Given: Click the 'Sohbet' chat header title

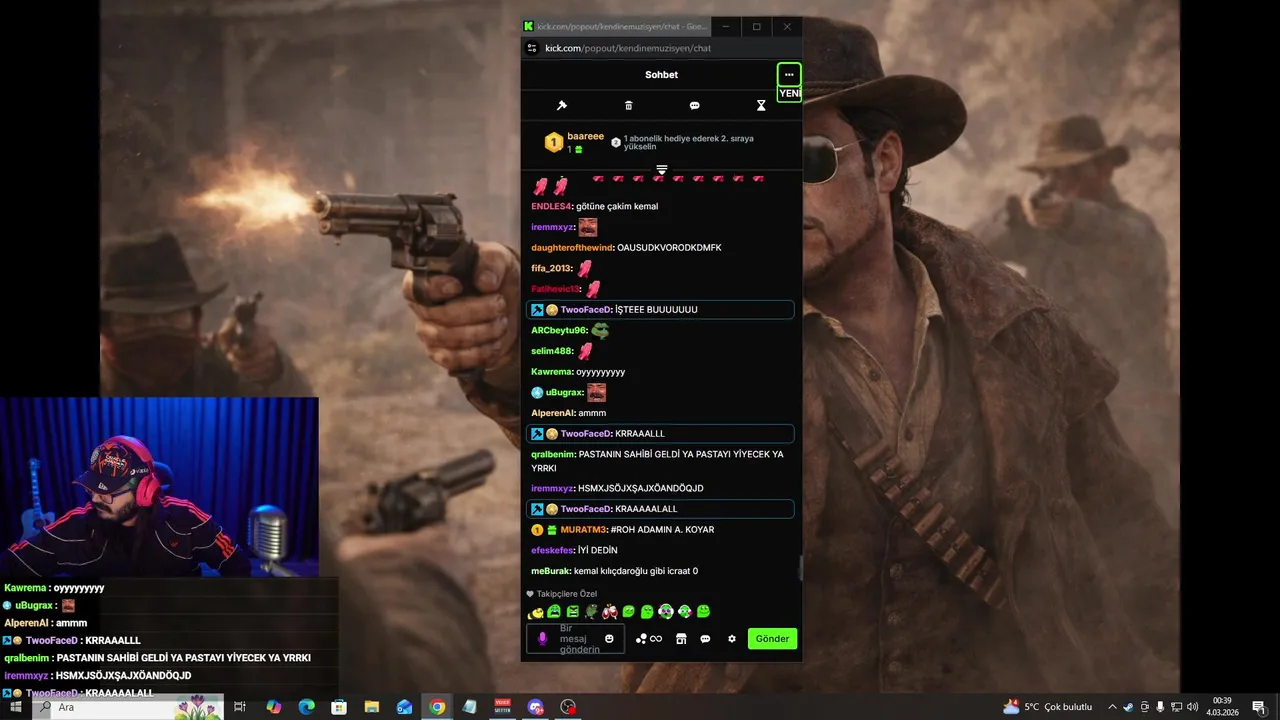Looking at the screenshot, I should (x=661, y=75).
